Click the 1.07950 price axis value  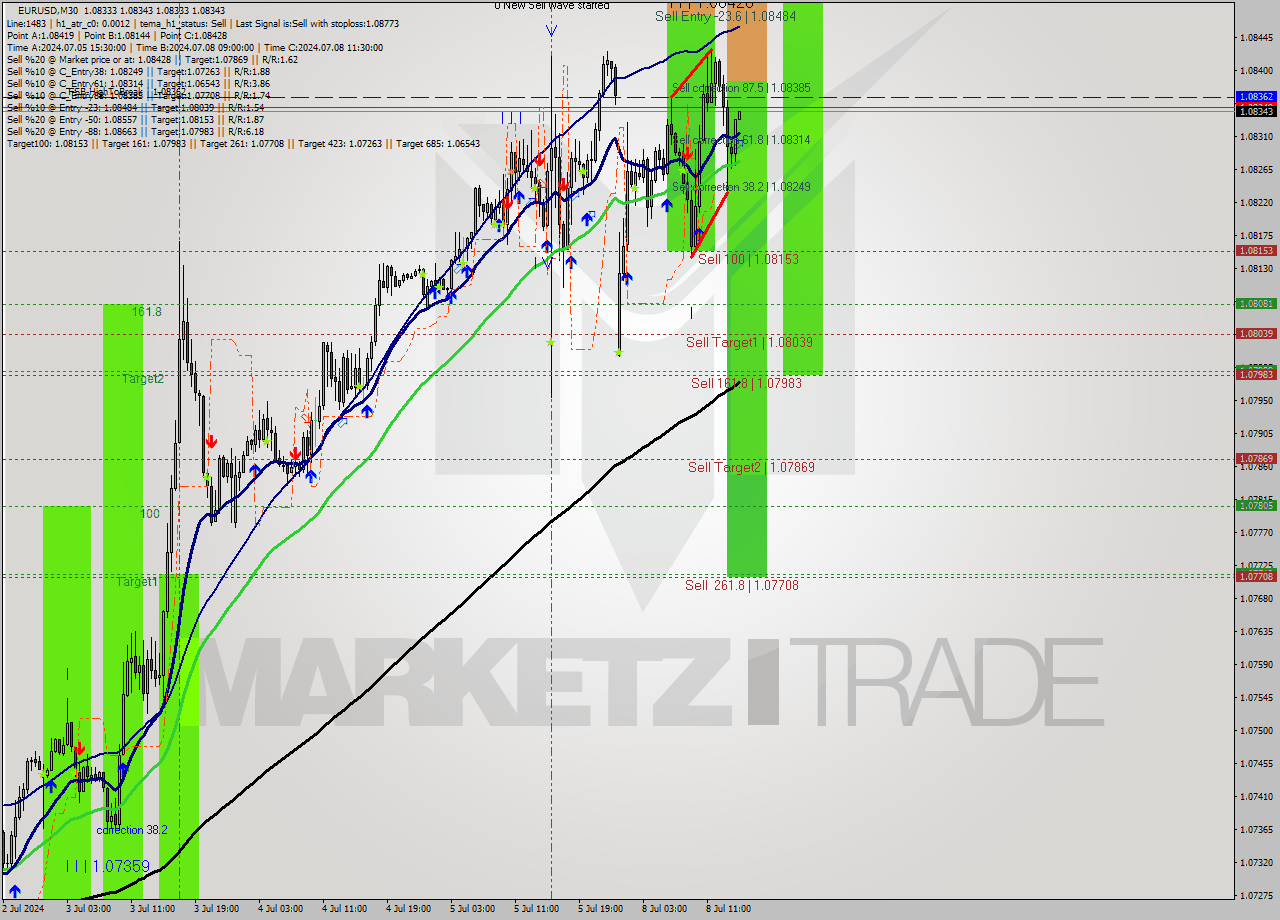pyautogui.click(x=1255, y=401)
